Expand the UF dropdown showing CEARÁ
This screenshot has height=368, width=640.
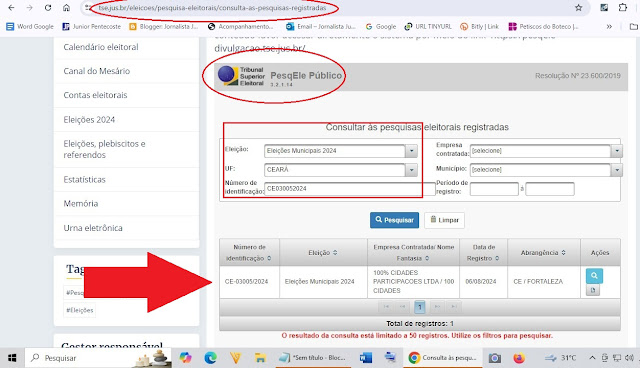411,170
